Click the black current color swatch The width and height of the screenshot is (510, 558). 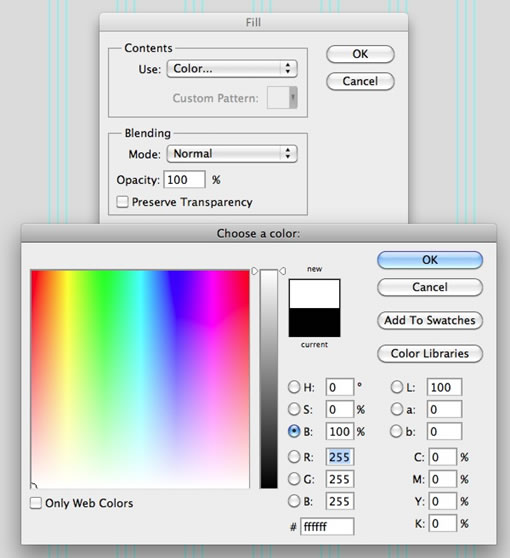pyautogui.click(x=314, y=322)
